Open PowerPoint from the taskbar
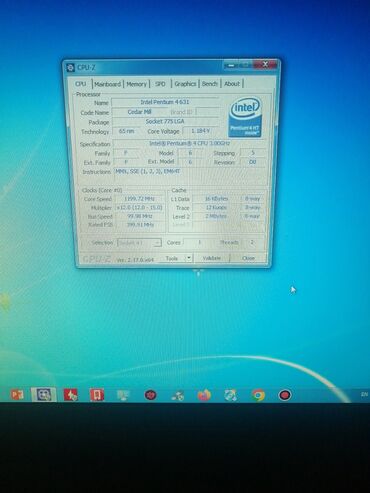The image size is (370, 493). pyautogui.click(x=17, y=395)
